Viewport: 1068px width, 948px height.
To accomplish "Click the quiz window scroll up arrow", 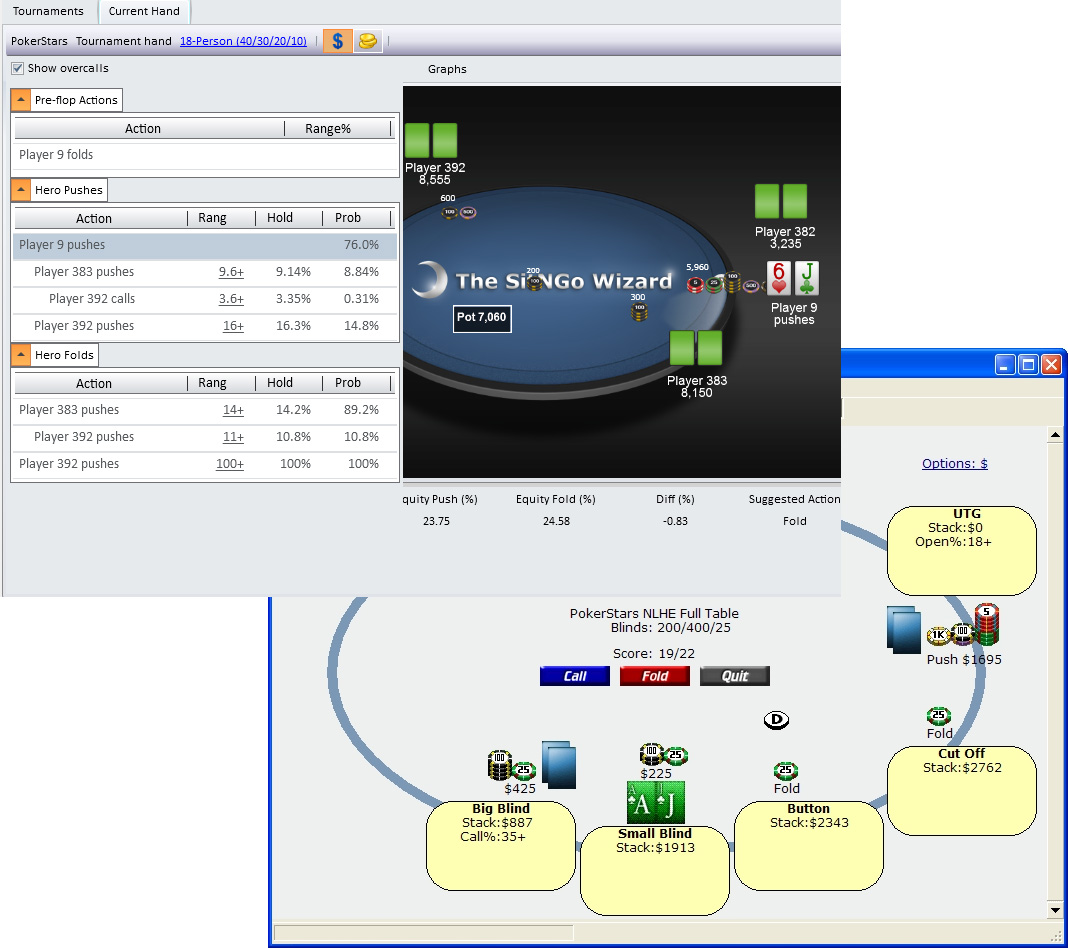I will tap(1055, 434).
